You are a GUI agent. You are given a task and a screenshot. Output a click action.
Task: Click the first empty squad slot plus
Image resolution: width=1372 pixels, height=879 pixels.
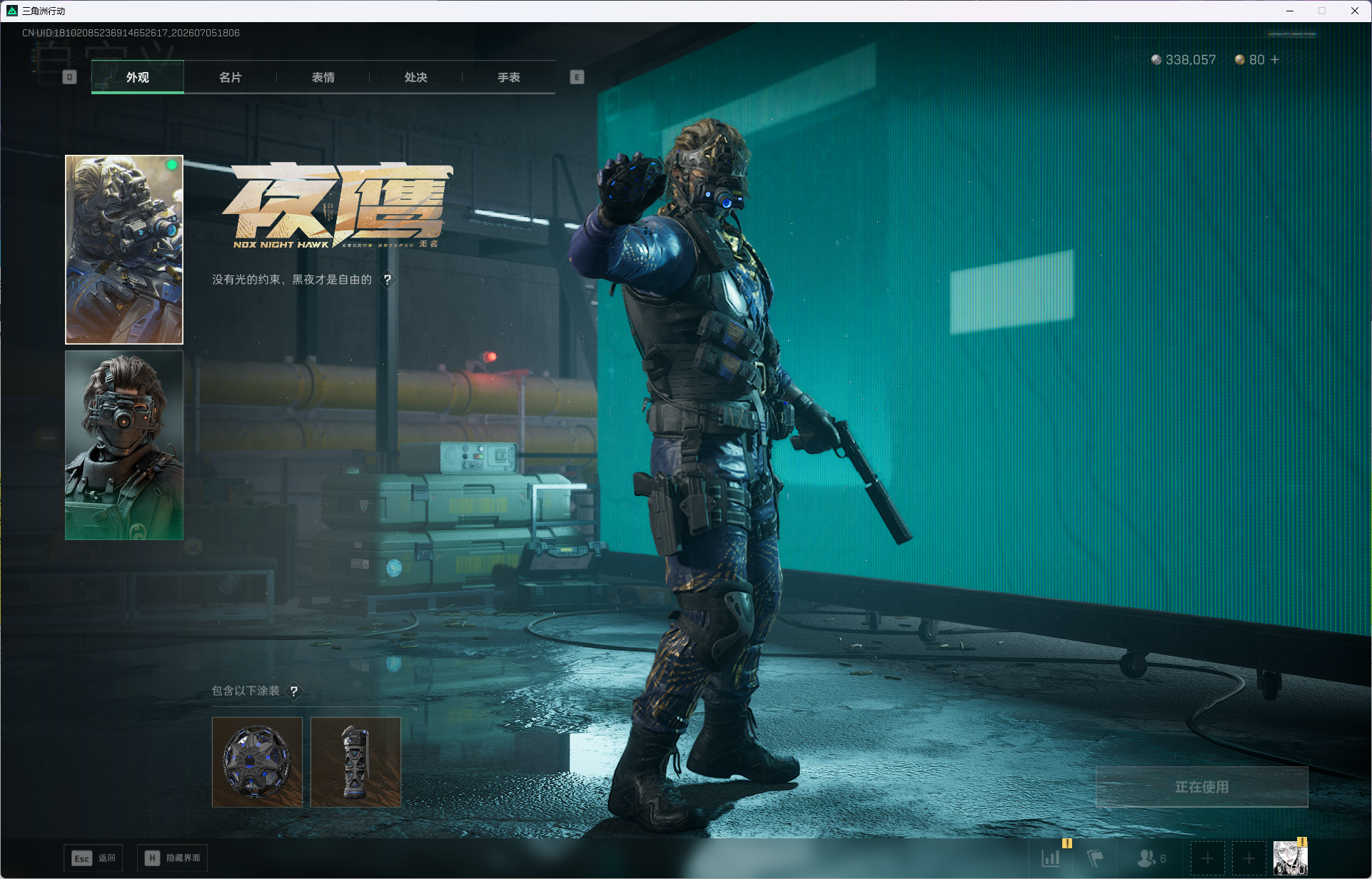coord(1207,858)
